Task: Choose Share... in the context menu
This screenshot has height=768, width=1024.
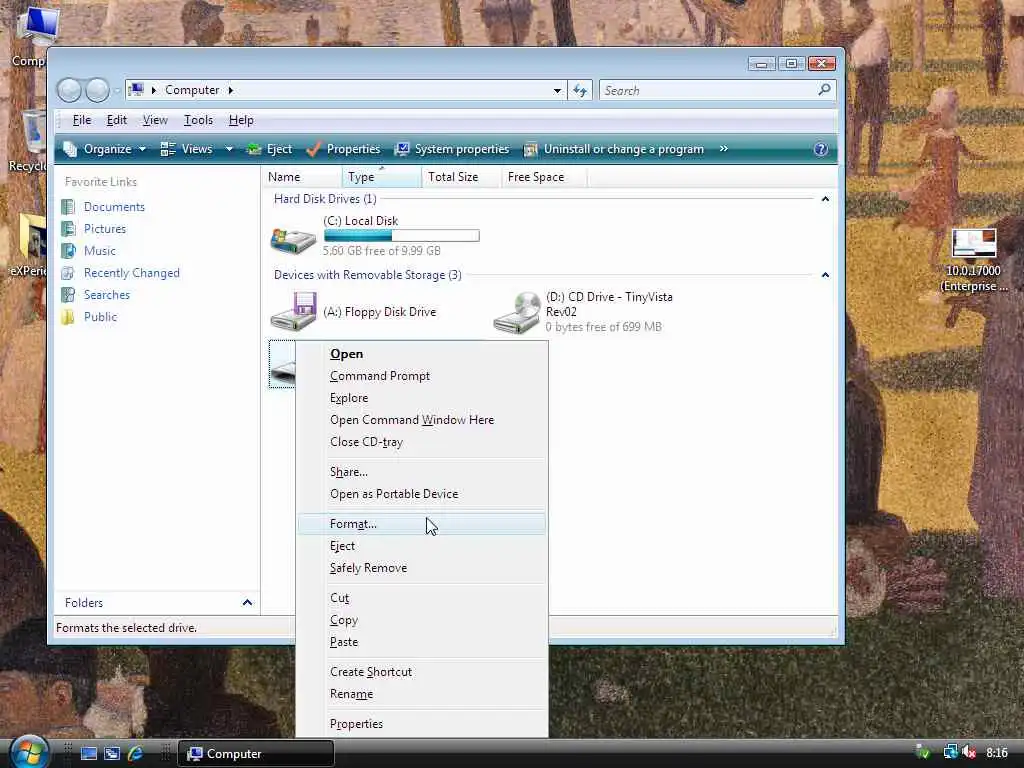Action: [422, 472]
